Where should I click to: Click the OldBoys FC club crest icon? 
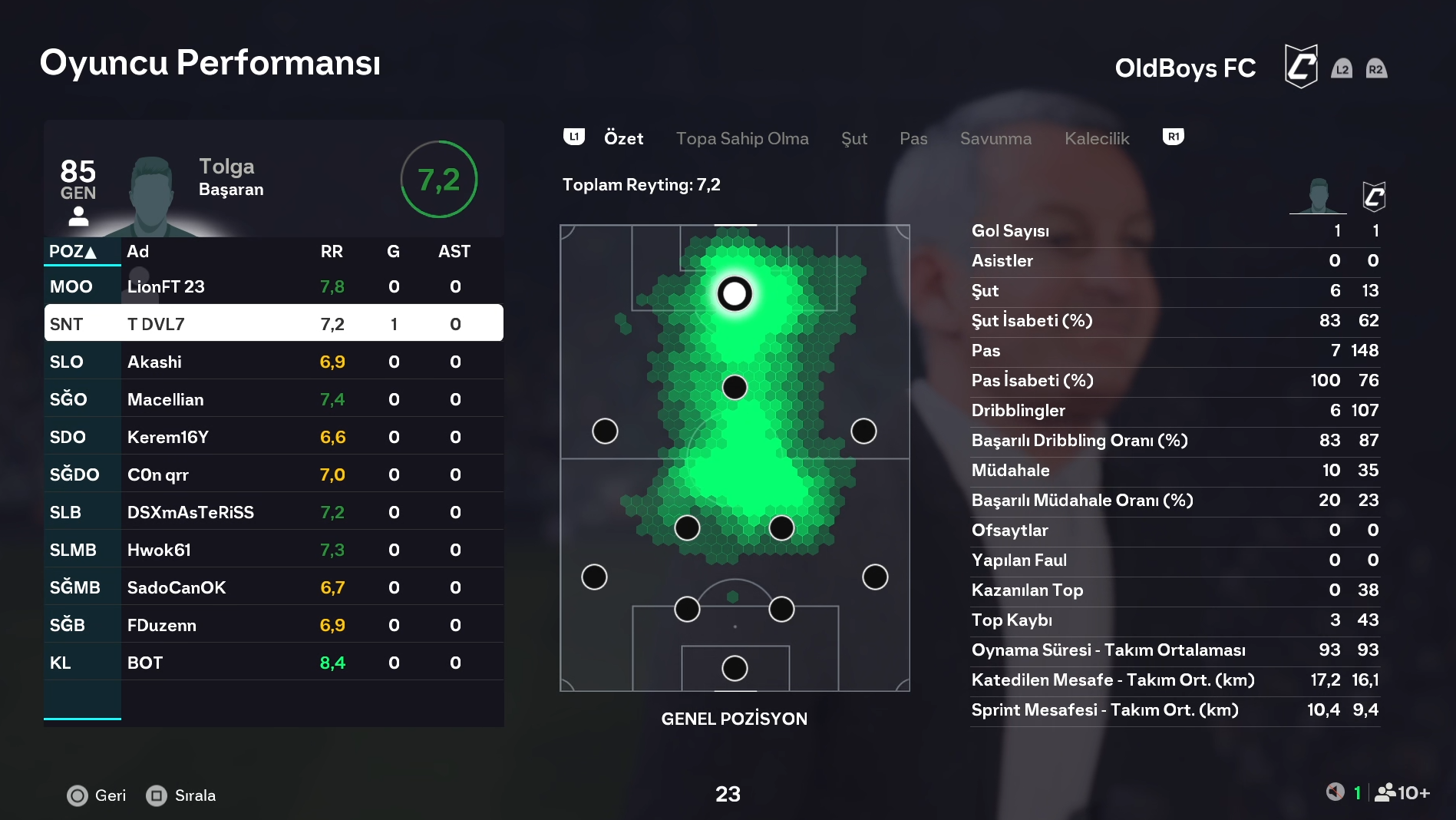pyautogui.click(x=1301, y=67)
